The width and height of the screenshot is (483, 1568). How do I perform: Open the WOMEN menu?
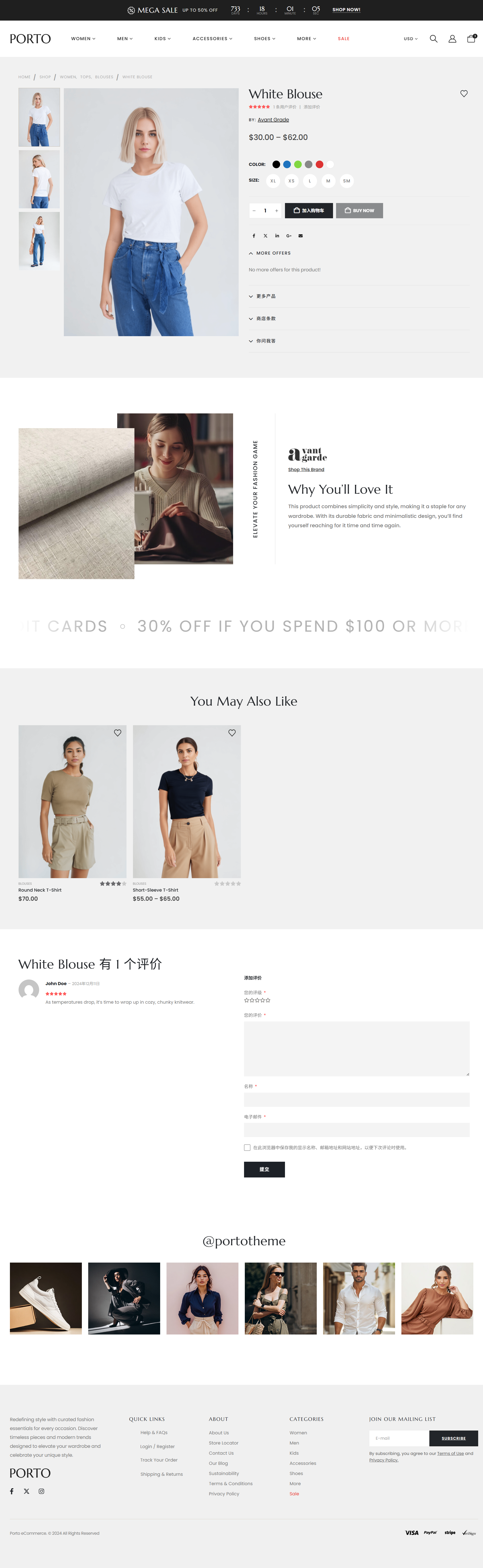(x=83, y=38)
